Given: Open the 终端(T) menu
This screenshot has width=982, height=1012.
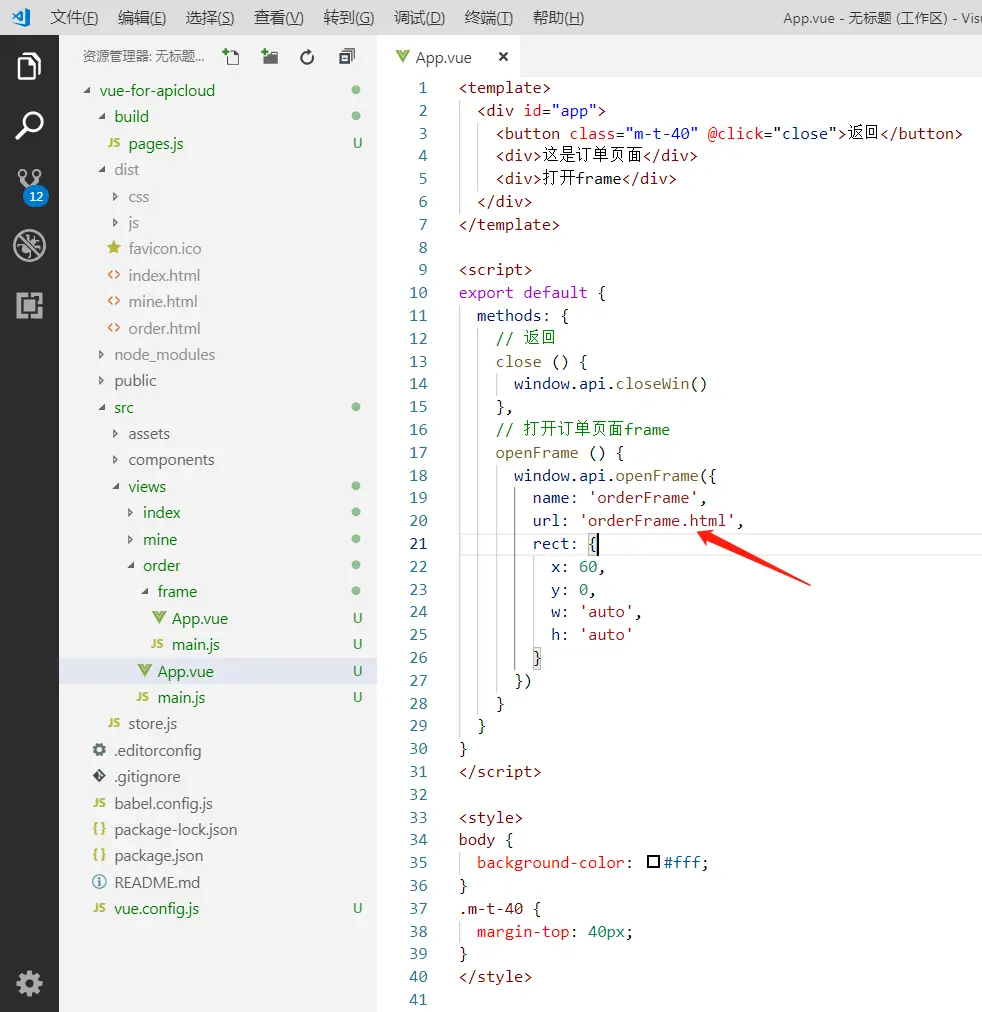Looking at the screenshot, I should (489, 17).
